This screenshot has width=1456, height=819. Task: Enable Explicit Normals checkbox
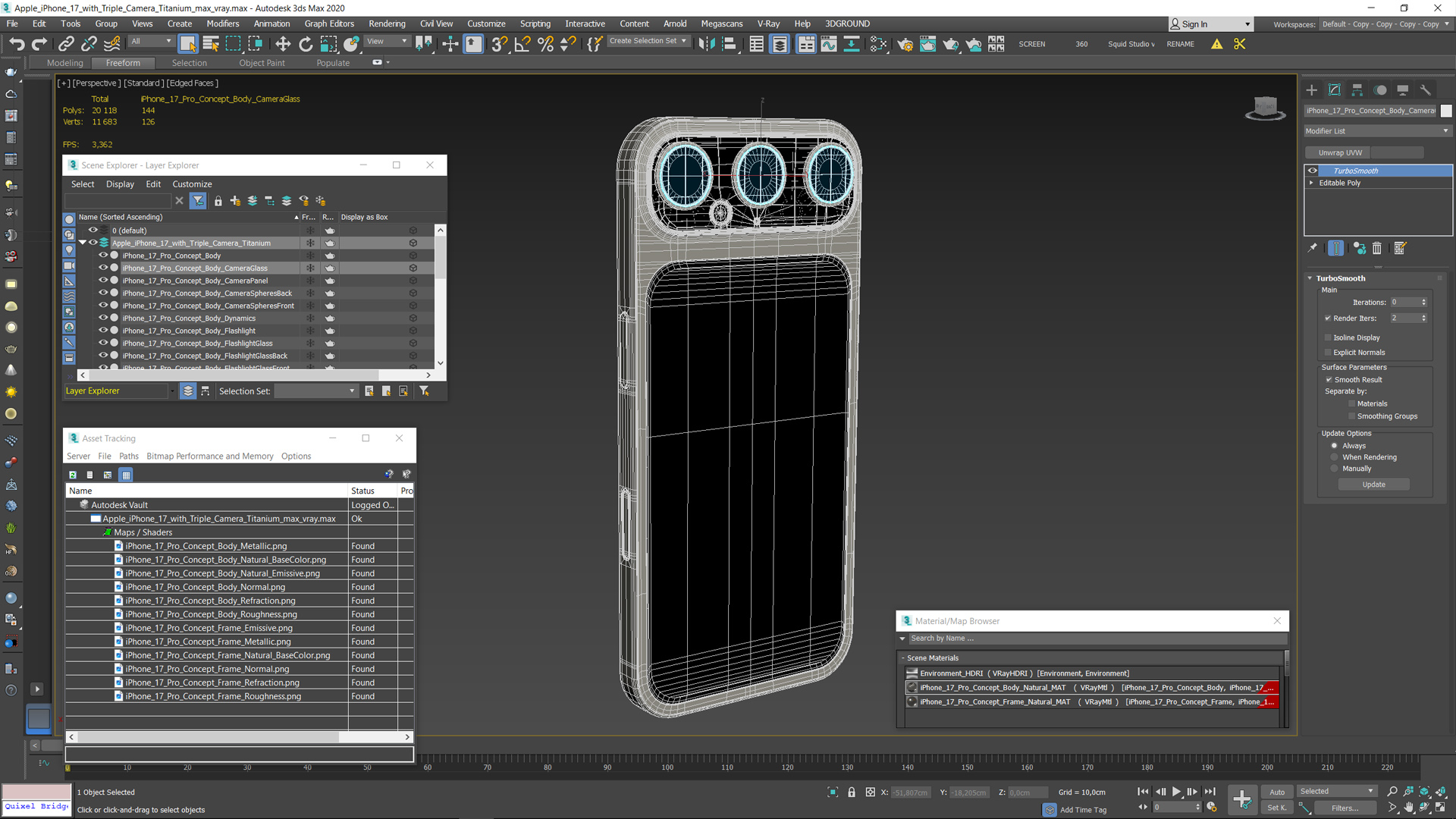[x=1328, y=353]
